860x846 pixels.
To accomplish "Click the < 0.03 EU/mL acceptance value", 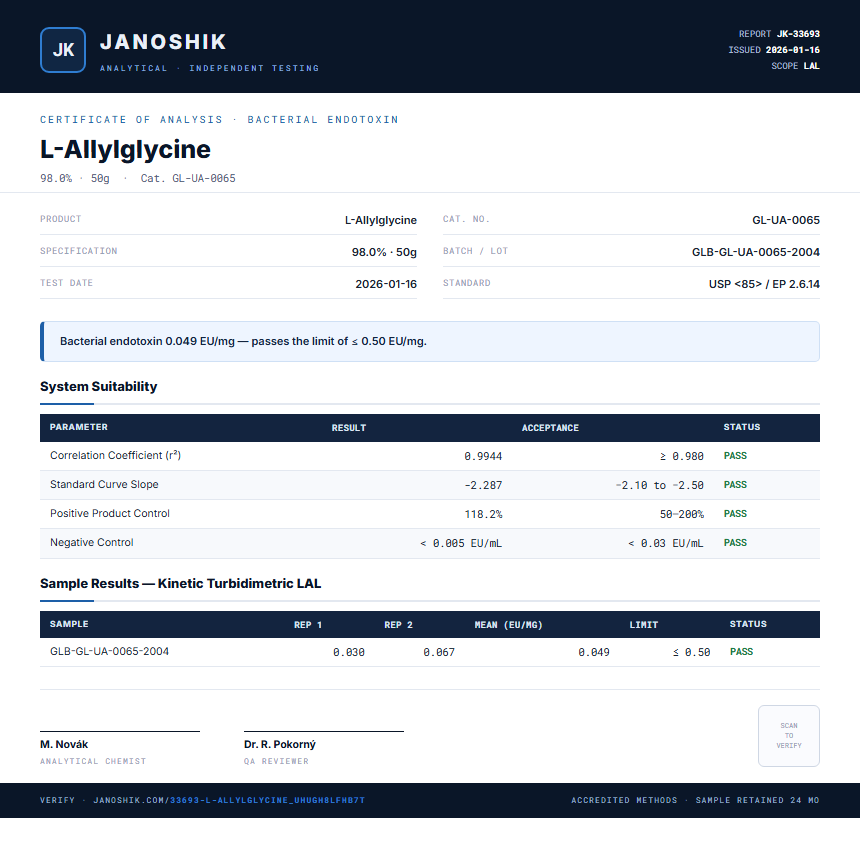I will (x=665, y=544).
